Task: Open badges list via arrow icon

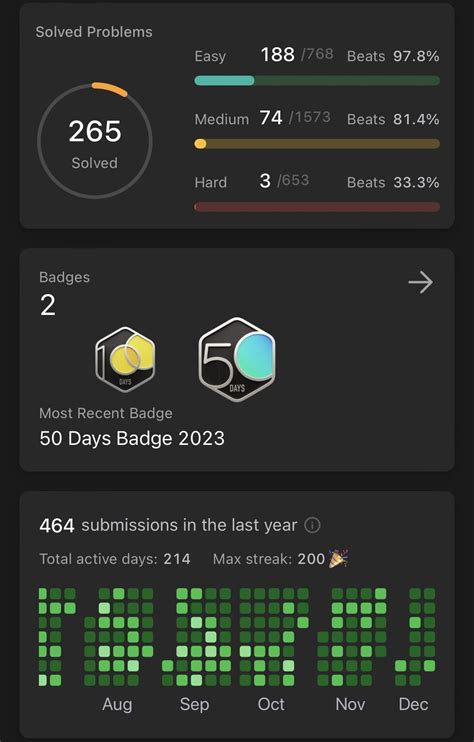Action: (420, 283)
